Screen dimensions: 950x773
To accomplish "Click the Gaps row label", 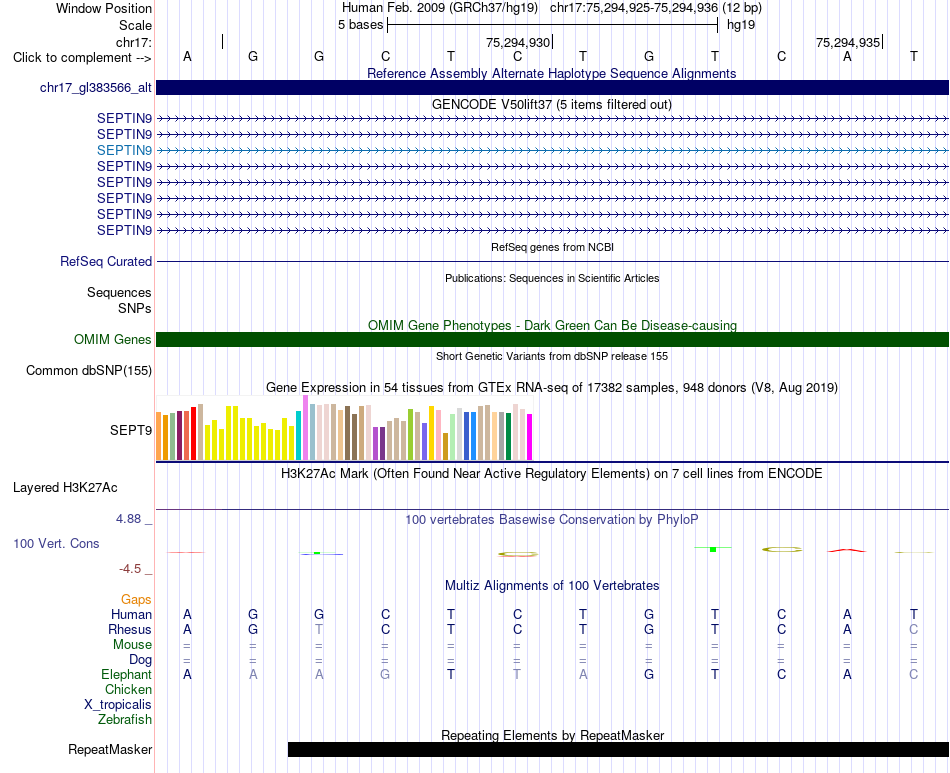I will 136,599.
